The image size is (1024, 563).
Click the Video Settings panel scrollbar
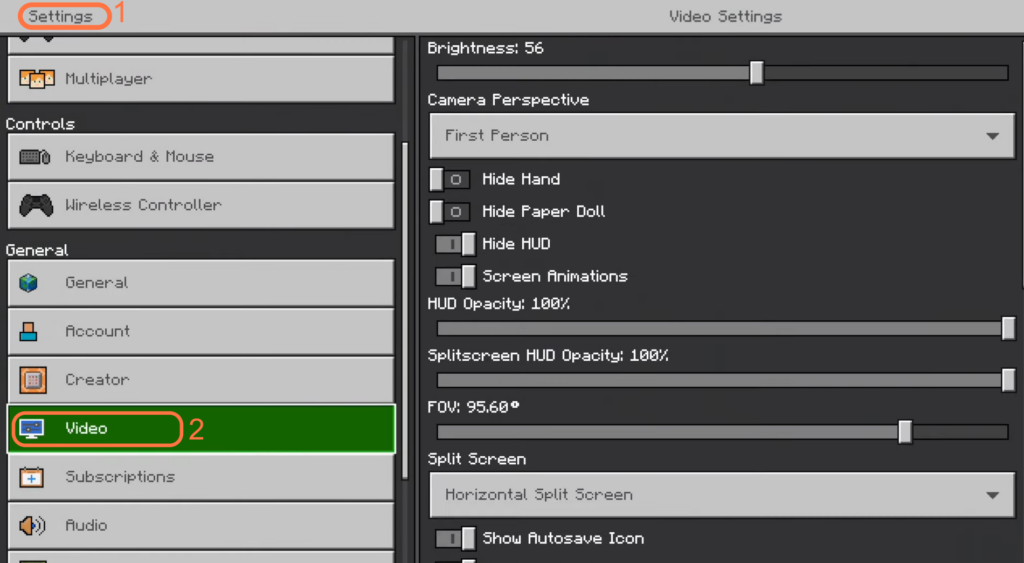1021,163
